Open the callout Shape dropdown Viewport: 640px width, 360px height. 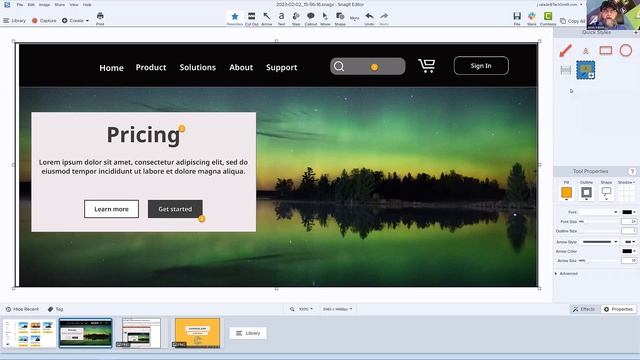point(607,193)
